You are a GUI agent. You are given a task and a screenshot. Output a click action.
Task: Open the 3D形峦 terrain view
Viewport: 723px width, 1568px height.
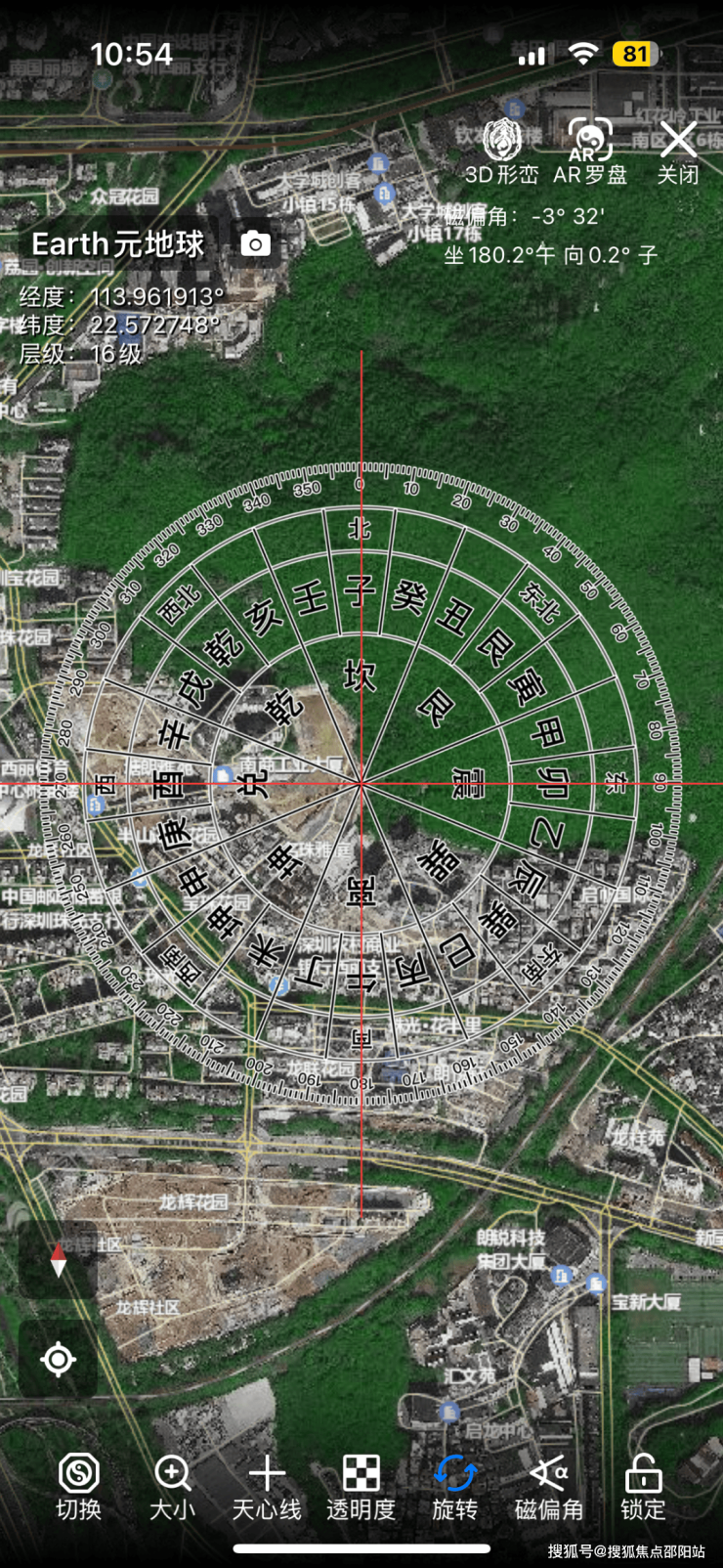pos(502,152)
